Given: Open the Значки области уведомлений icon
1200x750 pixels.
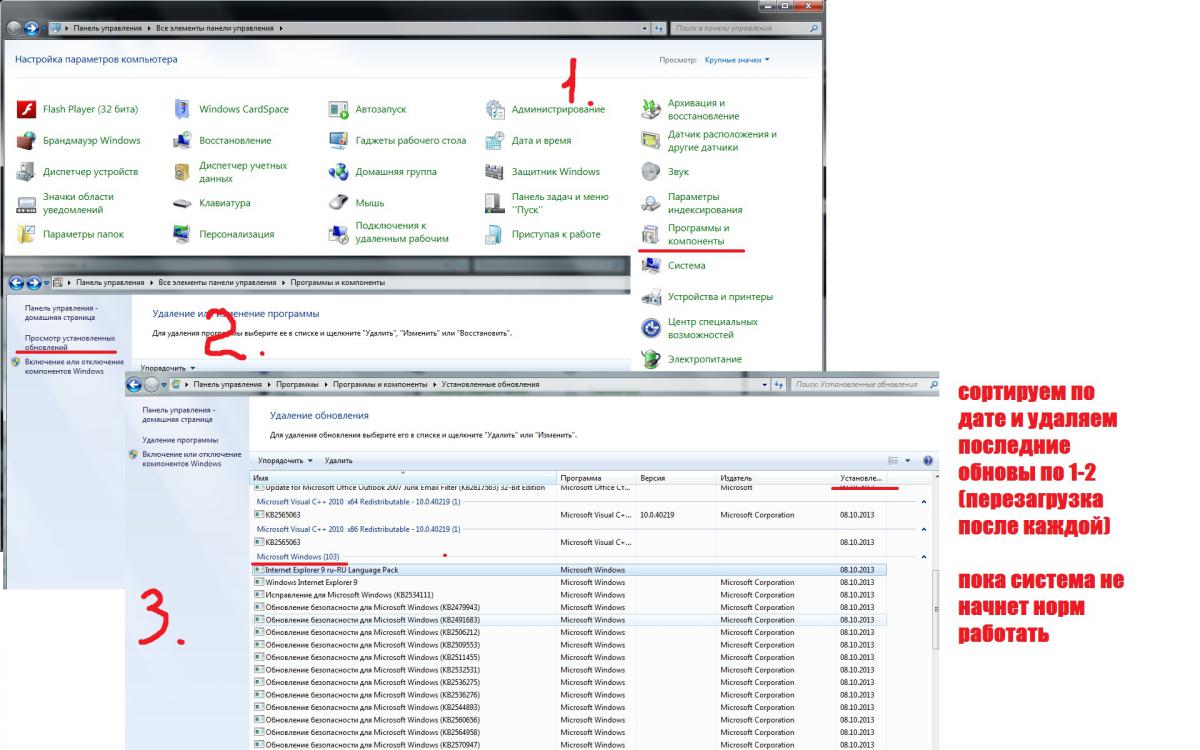Looking at the screenshot, I should coord(27,203).
